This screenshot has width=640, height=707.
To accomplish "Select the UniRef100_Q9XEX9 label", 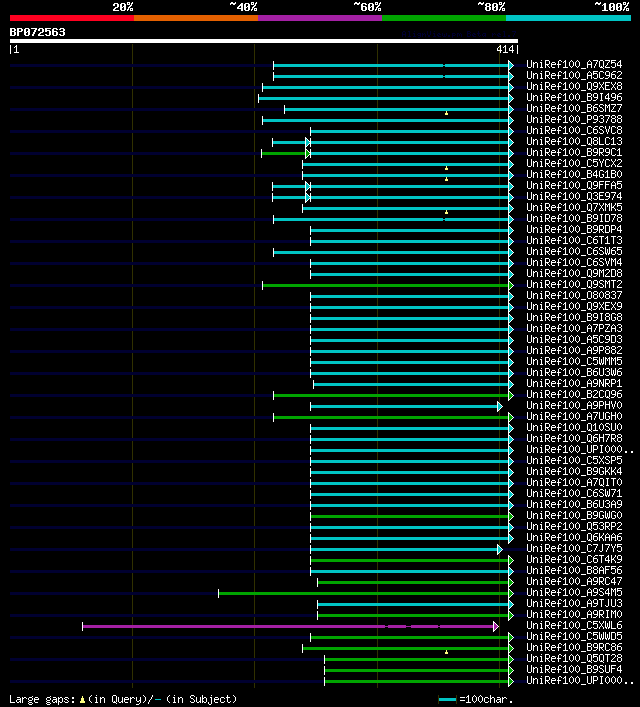I will (x=574, y=307).
